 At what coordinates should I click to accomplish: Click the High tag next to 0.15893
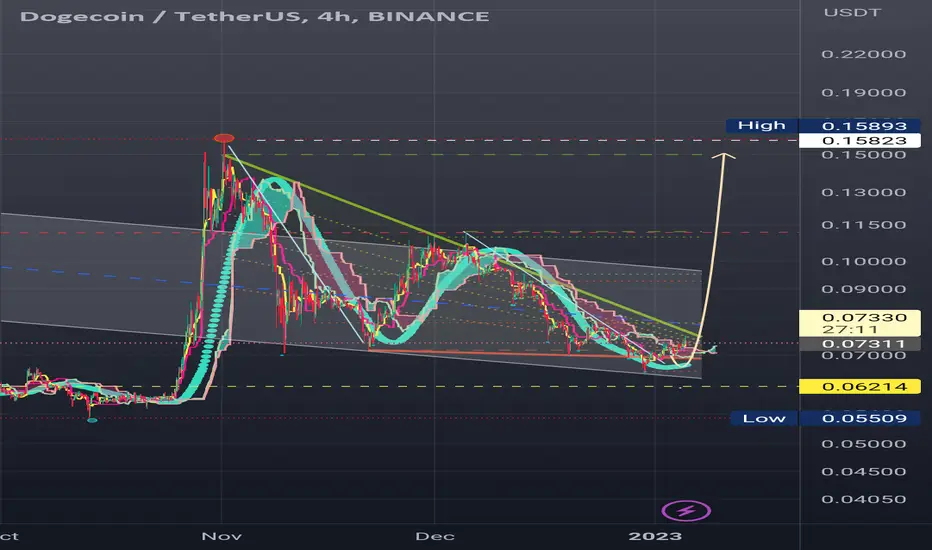pyautogui.click(x=761, y=125)
